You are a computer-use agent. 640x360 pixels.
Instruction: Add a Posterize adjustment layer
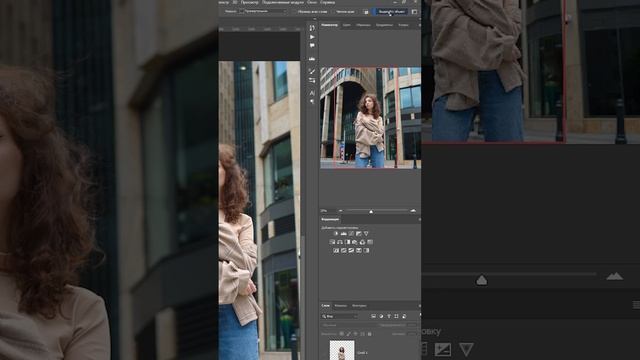point(344,250)
